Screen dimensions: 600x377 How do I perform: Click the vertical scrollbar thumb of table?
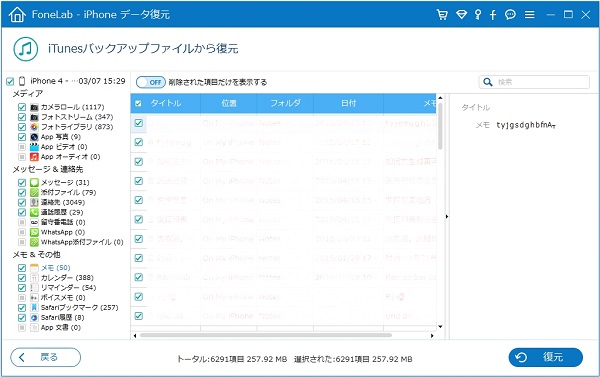(x=440, y=126)
